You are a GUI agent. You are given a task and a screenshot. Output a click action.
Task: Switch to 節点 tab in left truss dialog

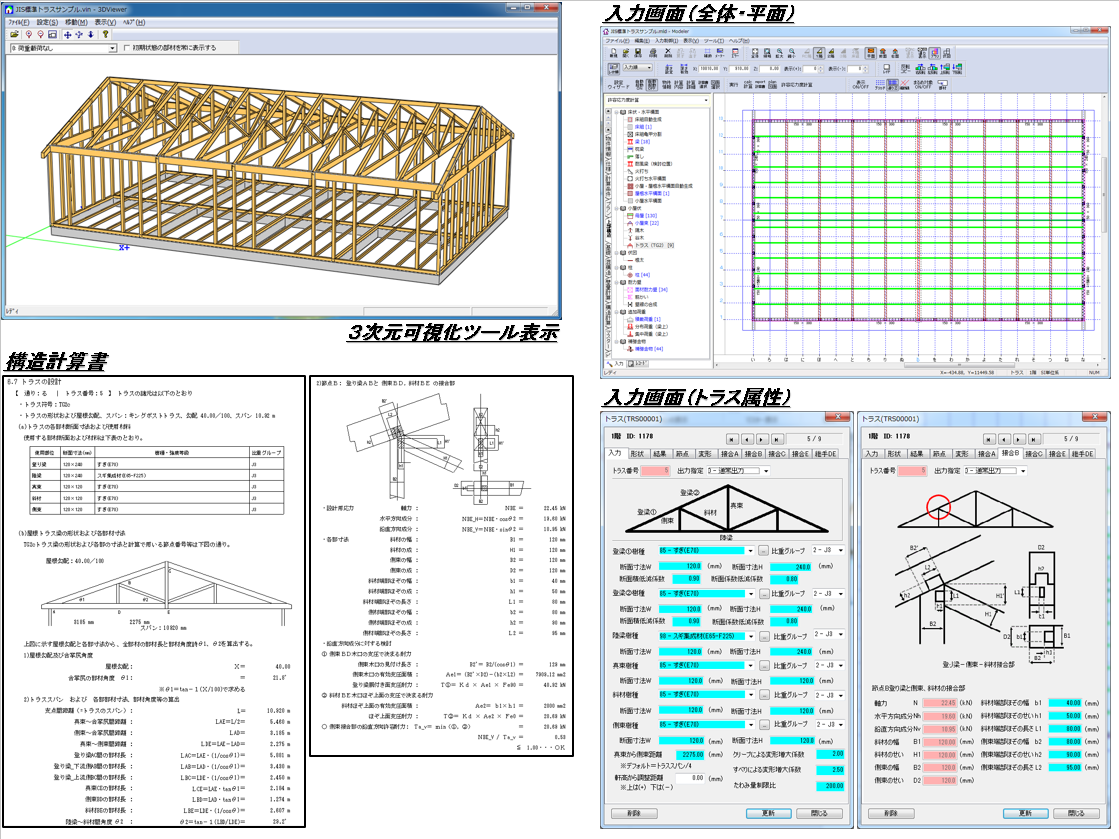682,454
